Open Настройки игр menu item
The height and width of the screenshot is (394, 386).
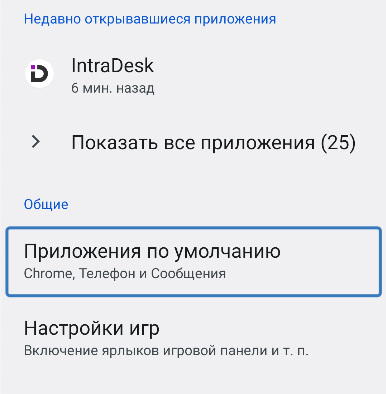pos(193,338)
